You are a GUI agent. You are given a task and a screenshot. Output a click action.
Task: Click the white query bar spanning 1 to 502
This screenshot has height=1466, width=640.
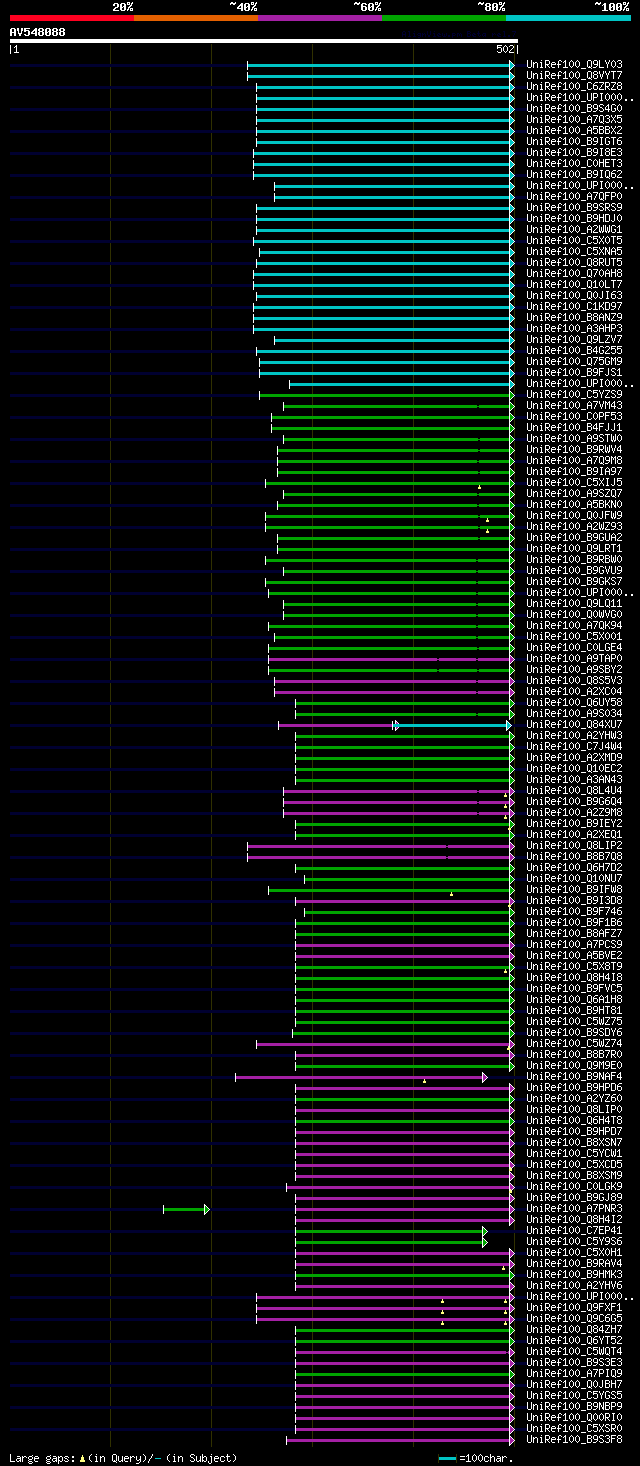(263, 41)
